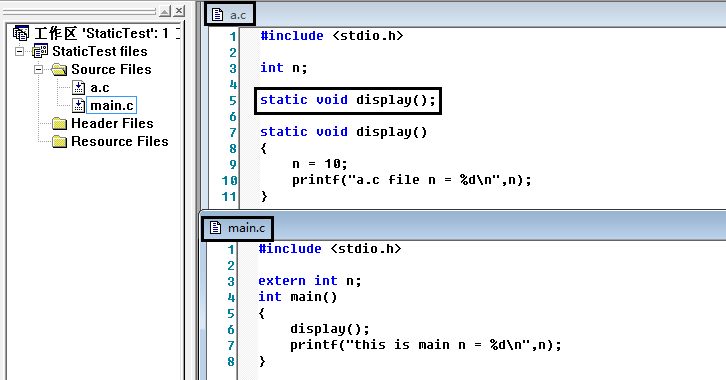The height and width of the screenshot is (380, 726).
Task: Click '#include <stdio.h>' in a.c
Action: [x=332, y=36]
